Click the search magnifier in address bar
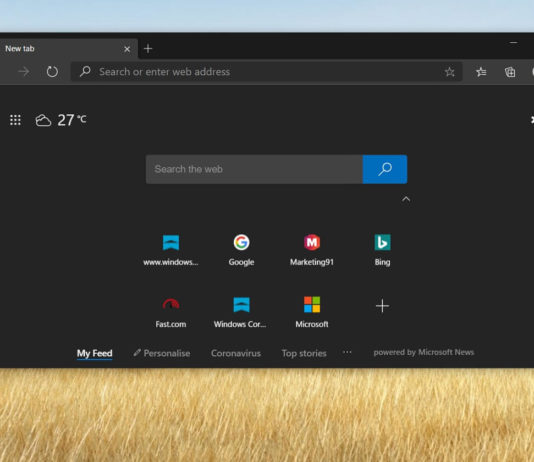This screenshot has width=534, height=462. pyautogui.click(x=85, y=71)
